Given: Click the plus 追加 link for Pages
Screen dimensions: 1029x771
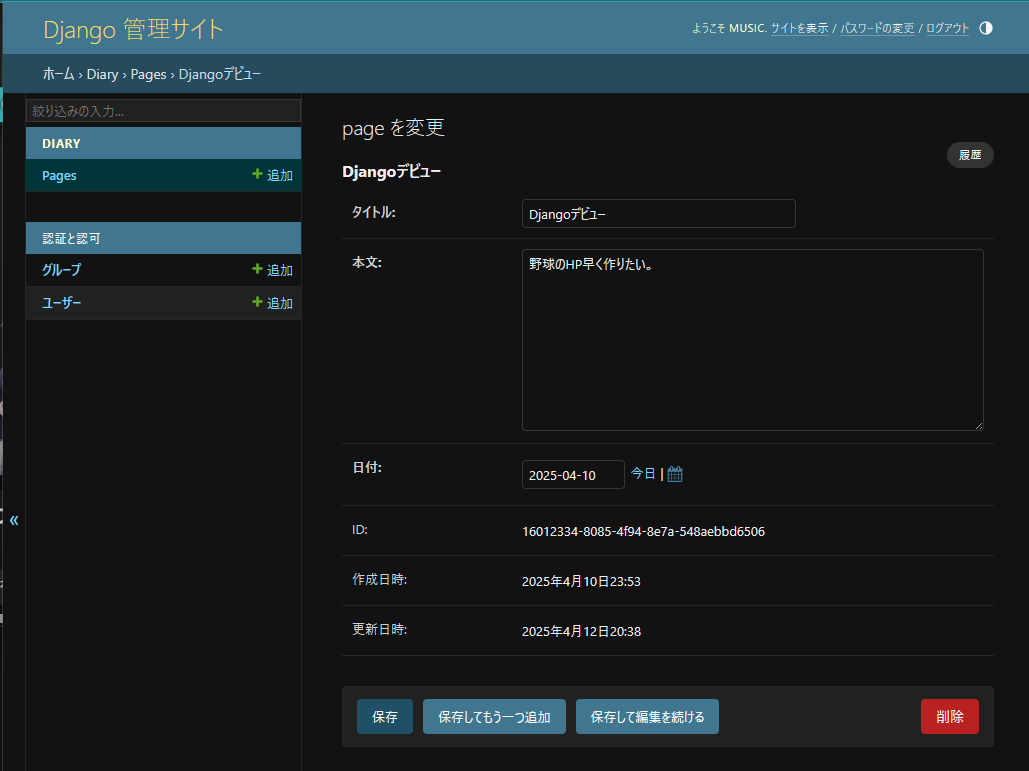Looking at the screenshot, I should pyautogui.click(x=272, y=175).
